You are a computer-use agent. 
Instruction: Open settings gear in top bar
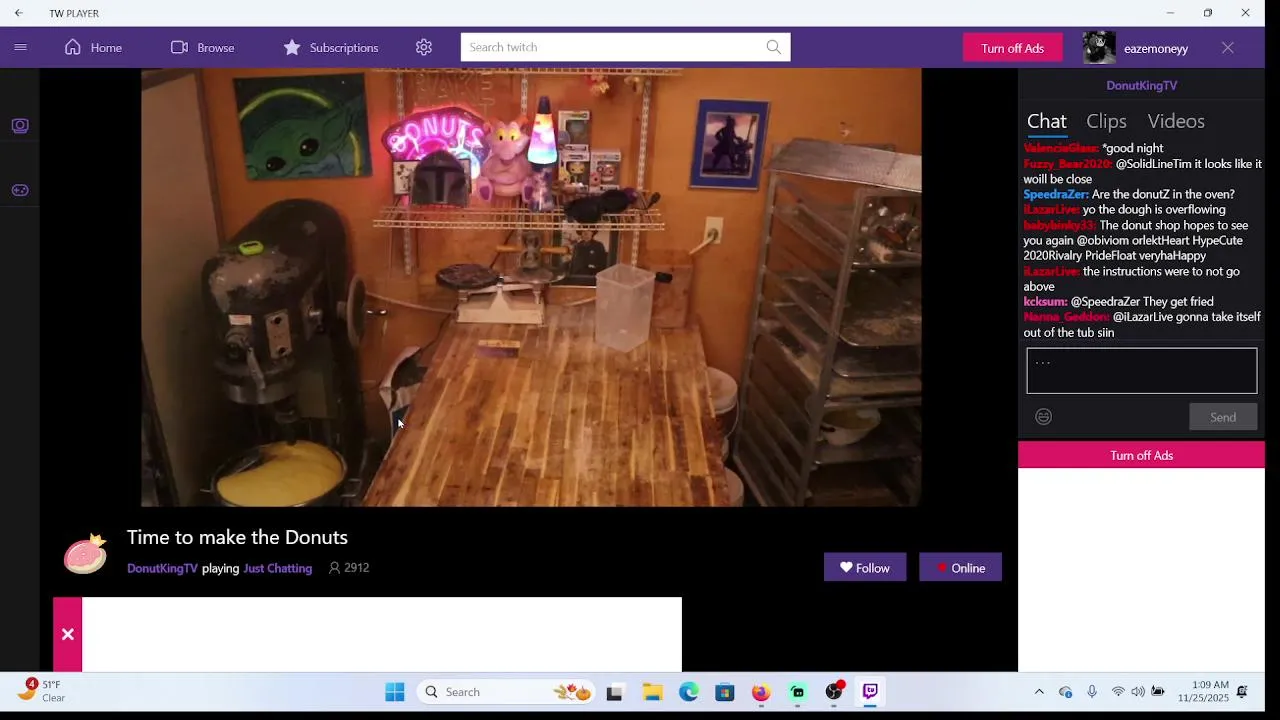click(x=424, y=47)
